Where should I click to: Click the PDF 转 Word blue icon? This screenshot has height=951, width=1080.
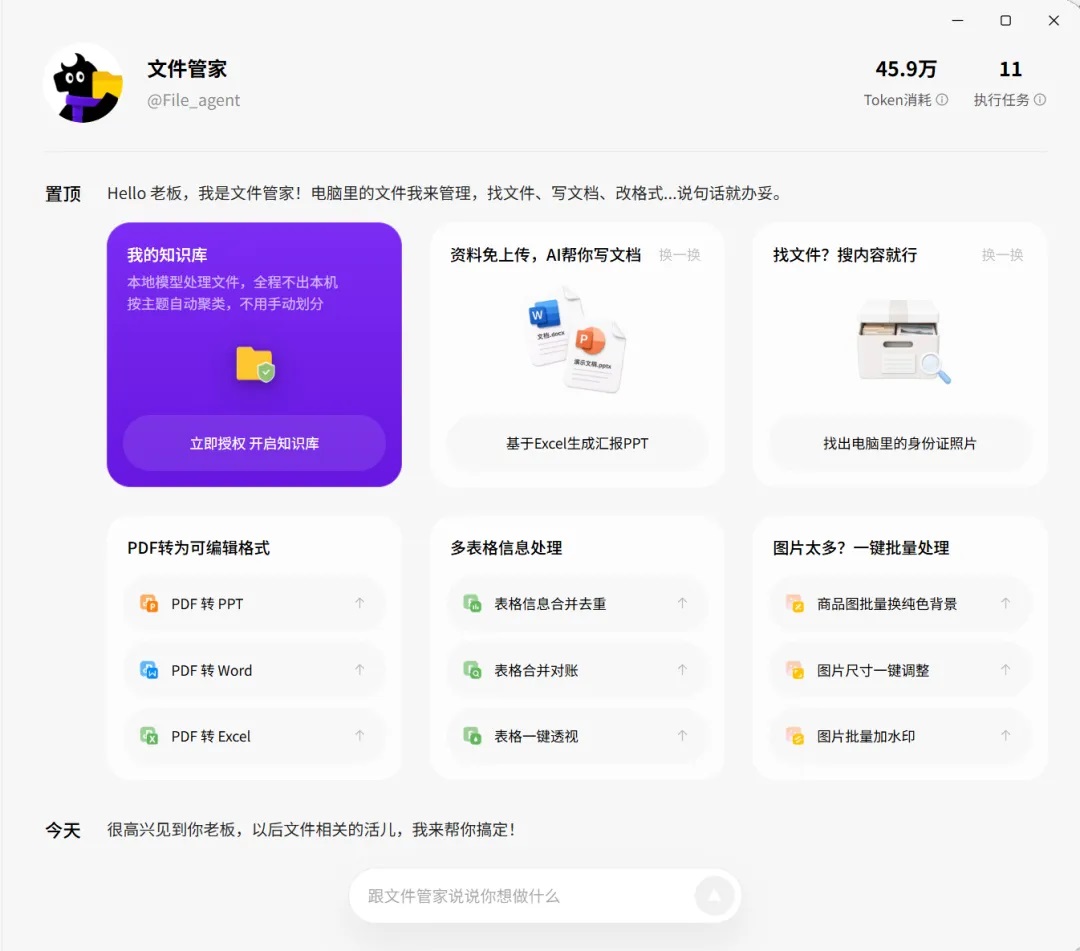[149, 669]
